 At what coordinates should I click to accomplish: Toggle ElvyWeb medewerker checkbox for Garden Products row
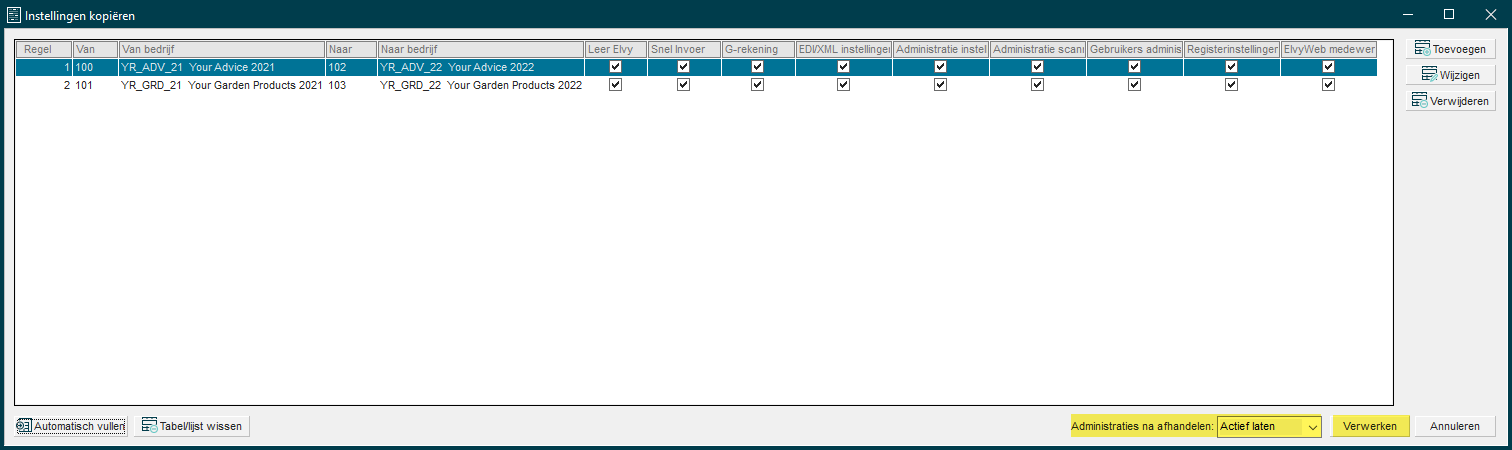click(x=1329, y=85)
